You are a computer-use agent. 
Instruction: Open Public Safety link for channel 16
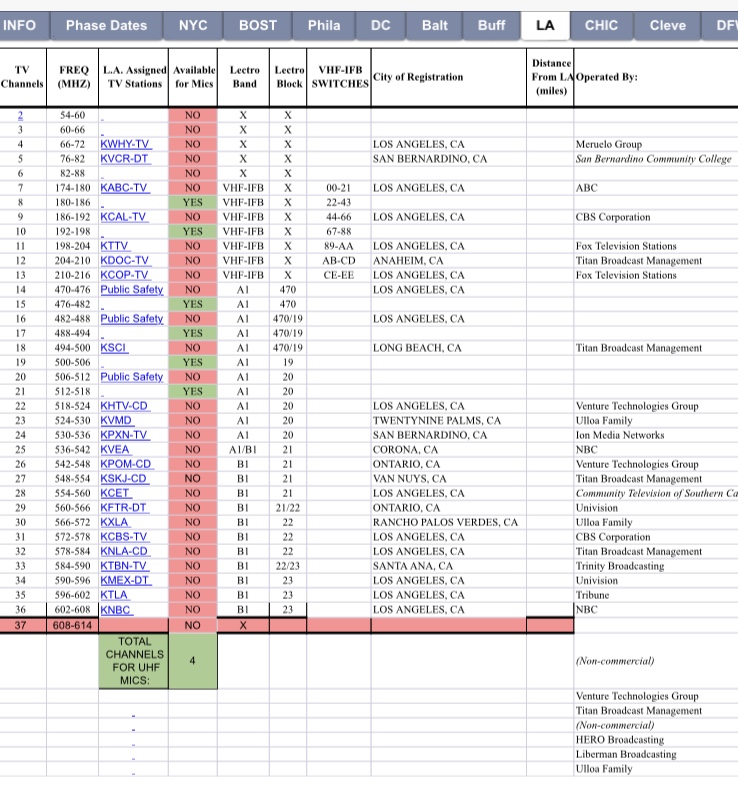[132, 319]
